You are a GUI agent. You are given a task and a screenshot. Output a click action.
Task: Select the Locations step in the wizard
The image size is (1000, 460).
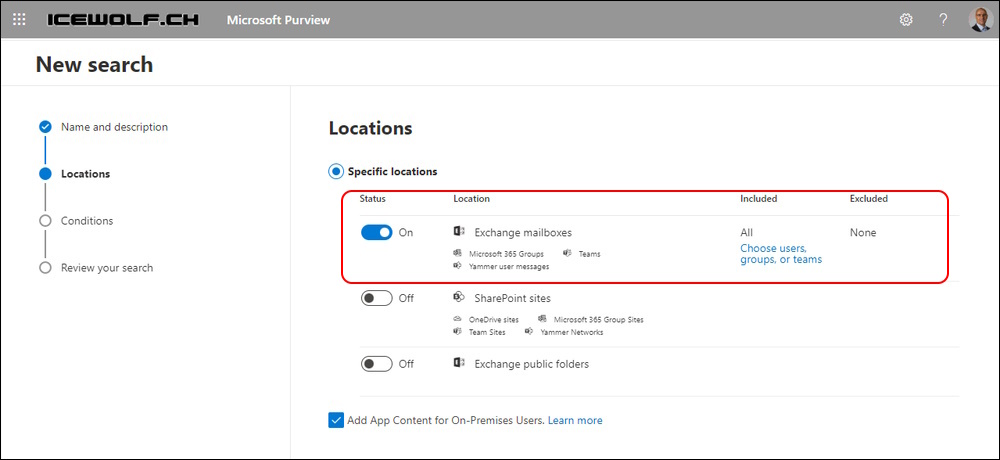click(85, 174)
